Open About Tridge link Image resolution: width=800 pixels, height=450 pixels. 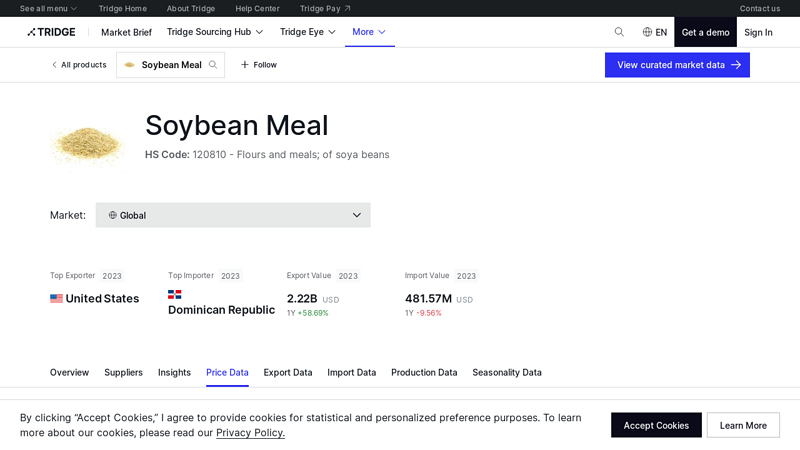[191, 8]
